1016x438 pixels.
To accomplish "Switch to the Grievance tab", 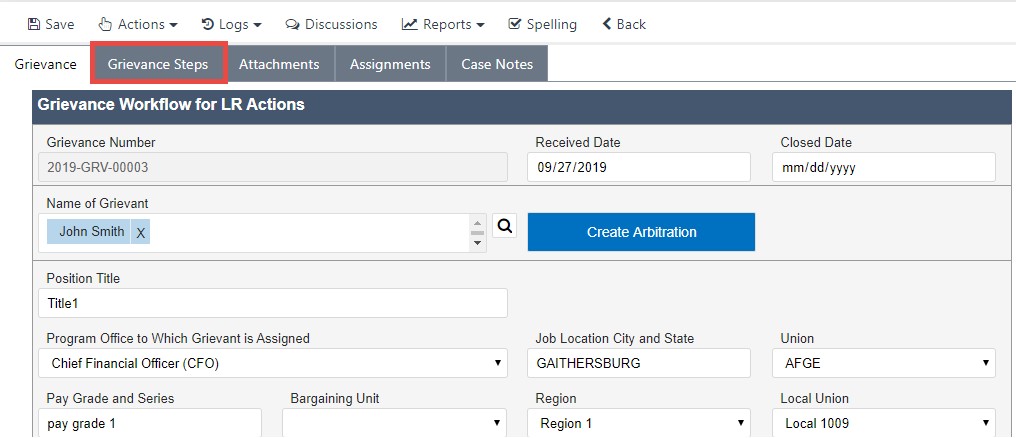I will [45, 64].
